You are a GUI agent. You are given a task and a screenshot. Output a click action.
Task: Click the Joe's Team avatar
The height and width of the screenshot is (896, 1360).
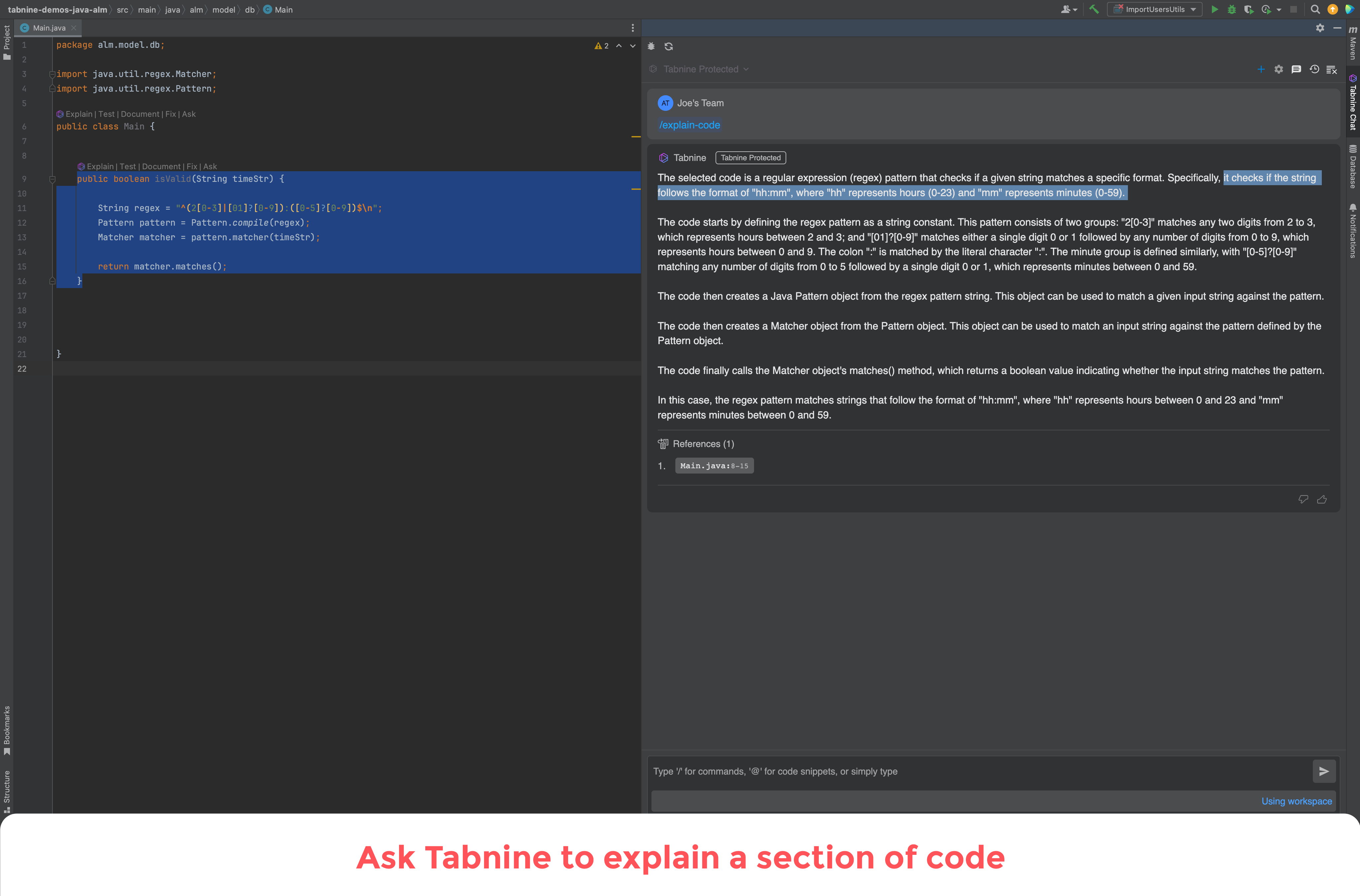click(x=665, y=104)
